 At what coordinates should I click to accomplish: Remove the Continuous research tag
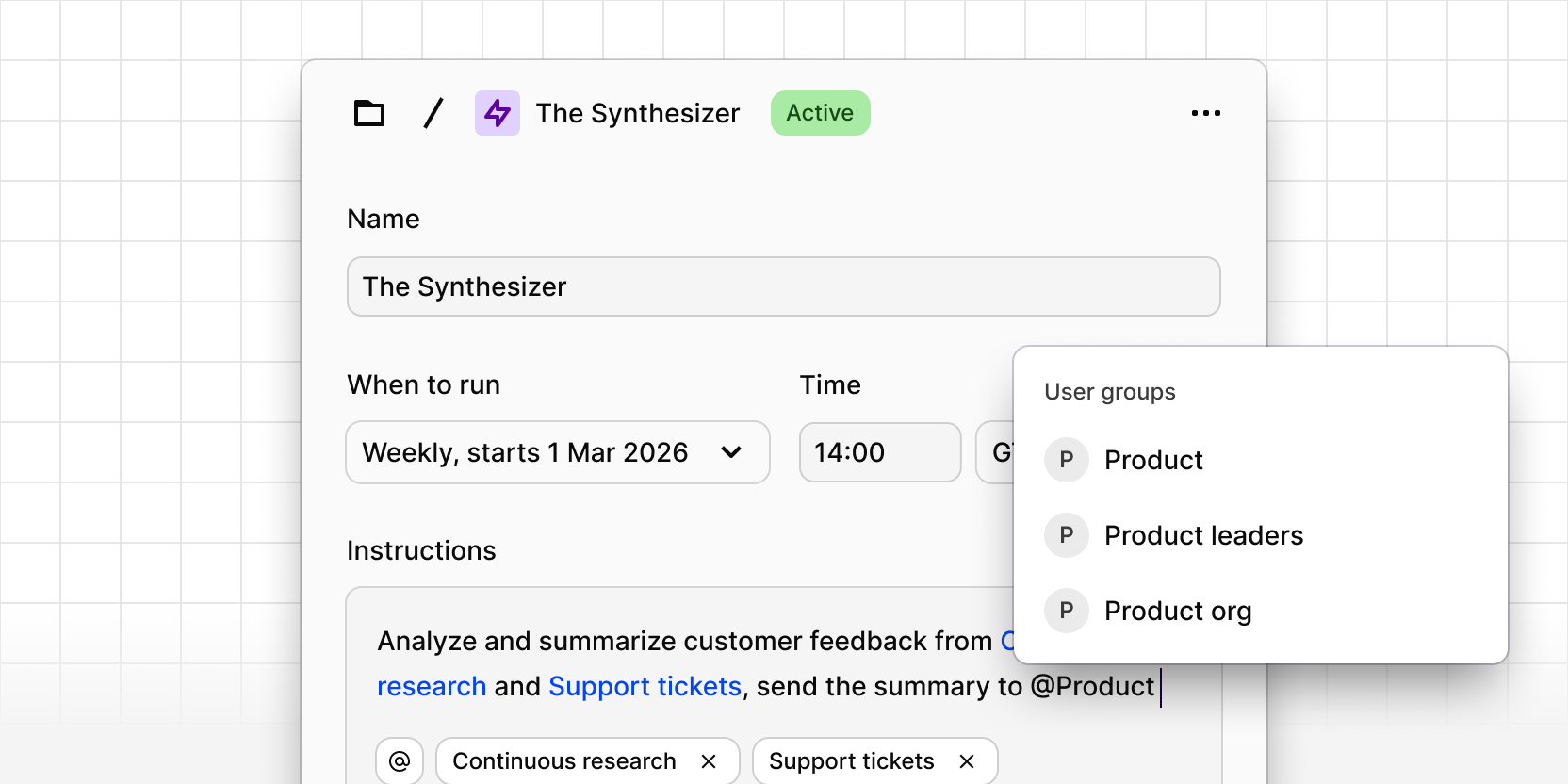click(709, 761)
